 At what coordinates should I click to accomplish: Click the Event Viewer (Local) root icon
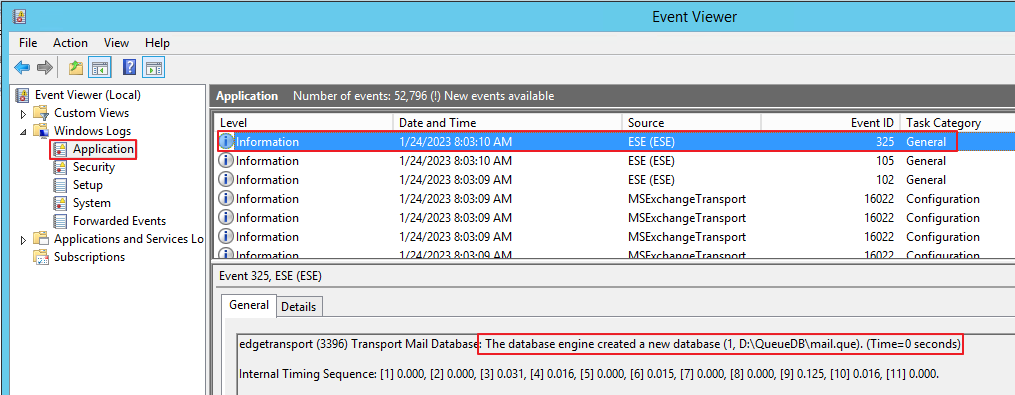coord(23,95)
